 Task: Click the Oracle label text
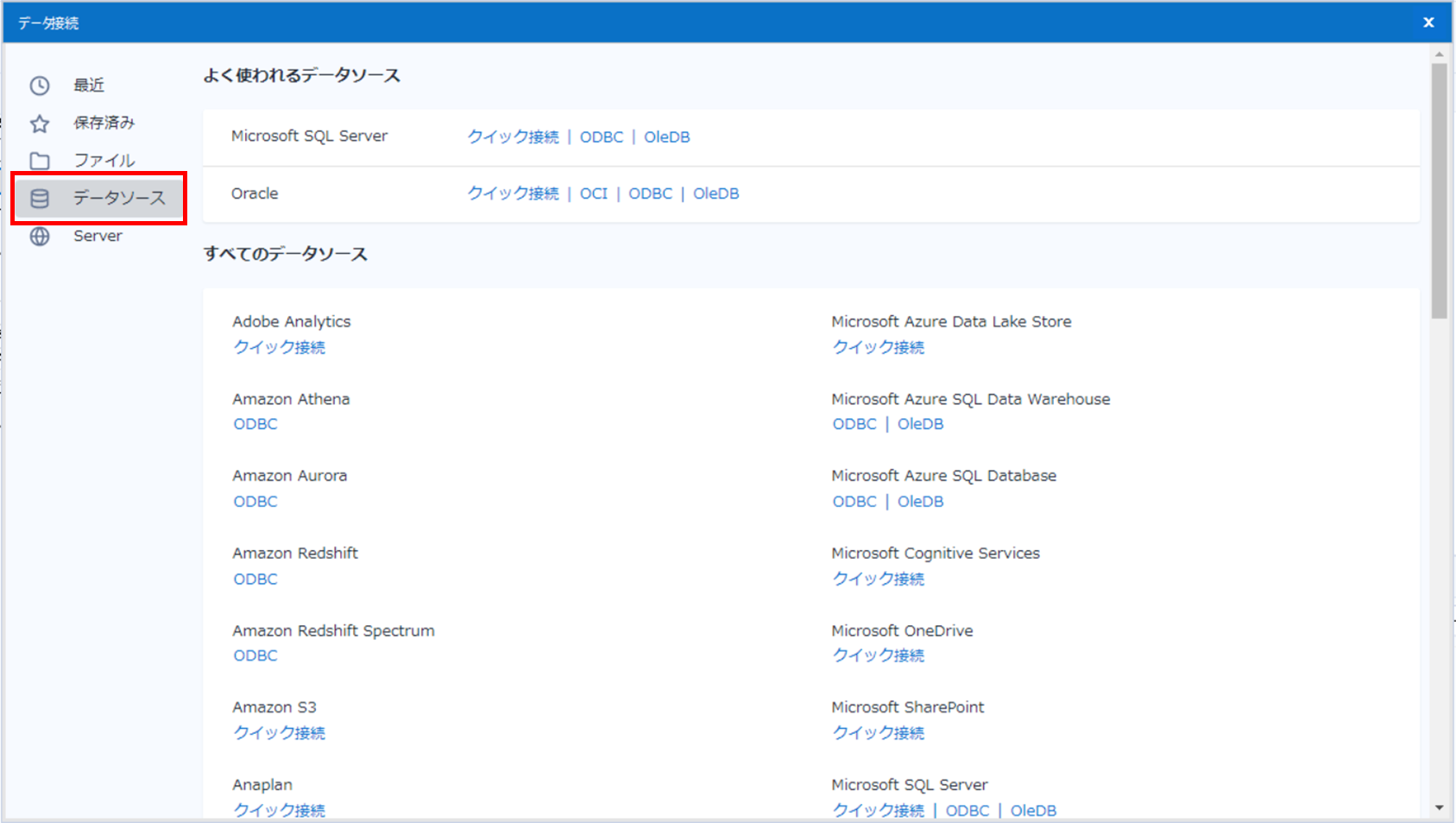pos(255,193)
